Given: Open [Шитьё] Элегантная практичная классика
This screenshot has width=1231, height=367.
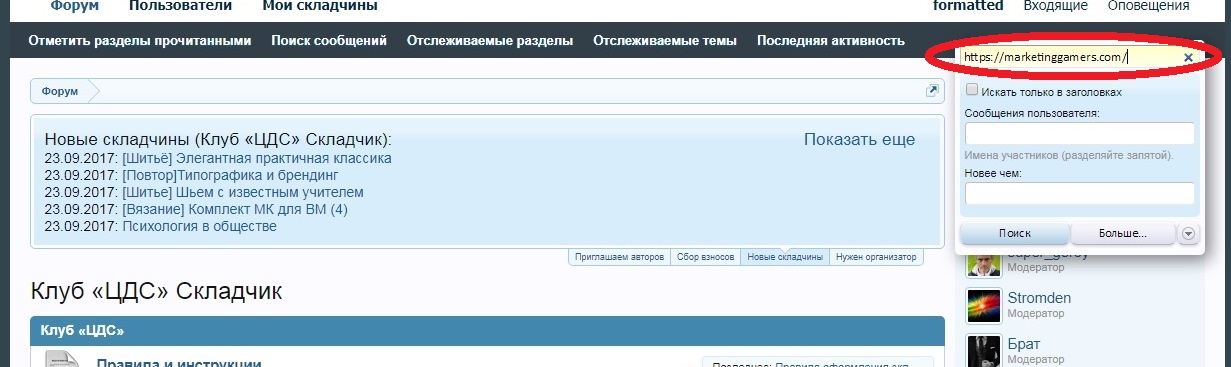Looking at the screenshot, I should click(257, 158).
